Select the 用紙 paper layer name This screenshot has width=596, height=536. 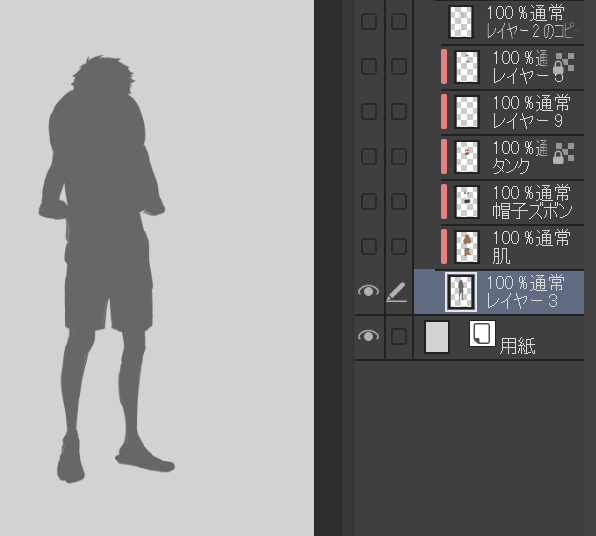(517, 346)
